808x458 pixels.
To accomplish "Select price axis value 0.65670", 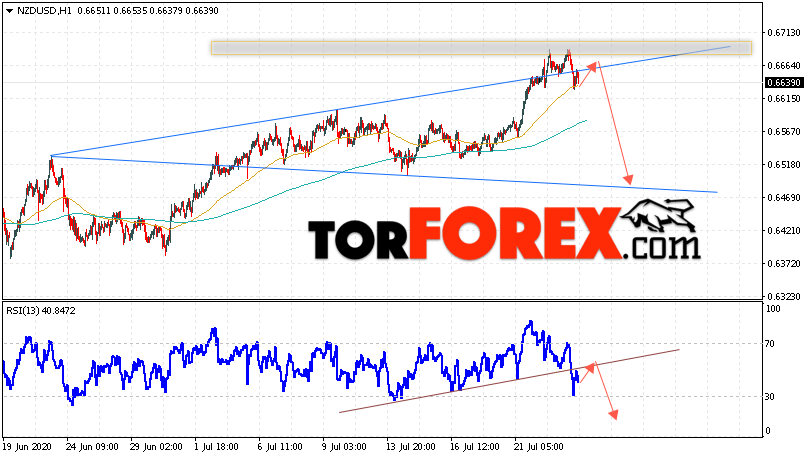I will point(784,131).
